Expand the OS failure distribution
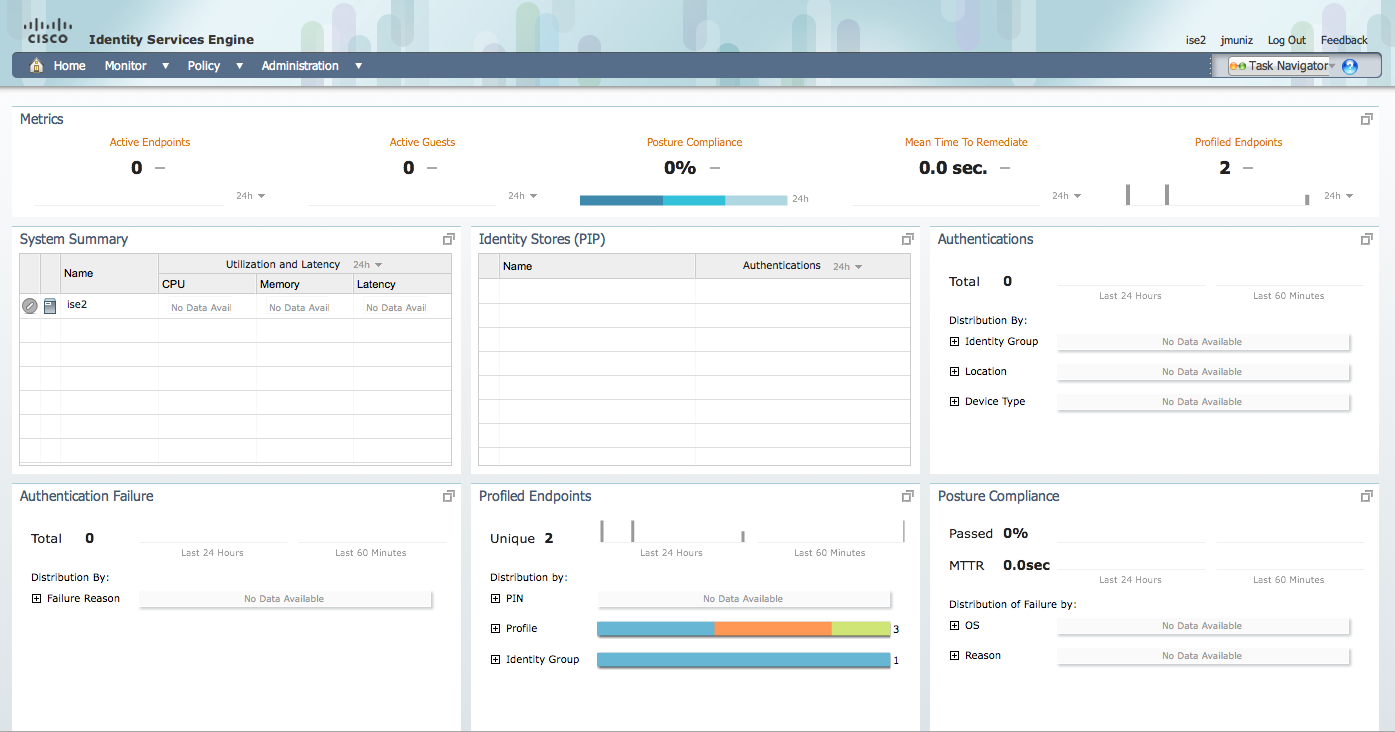This screenshot has height=732, width=1395. (x=954, y=626)
